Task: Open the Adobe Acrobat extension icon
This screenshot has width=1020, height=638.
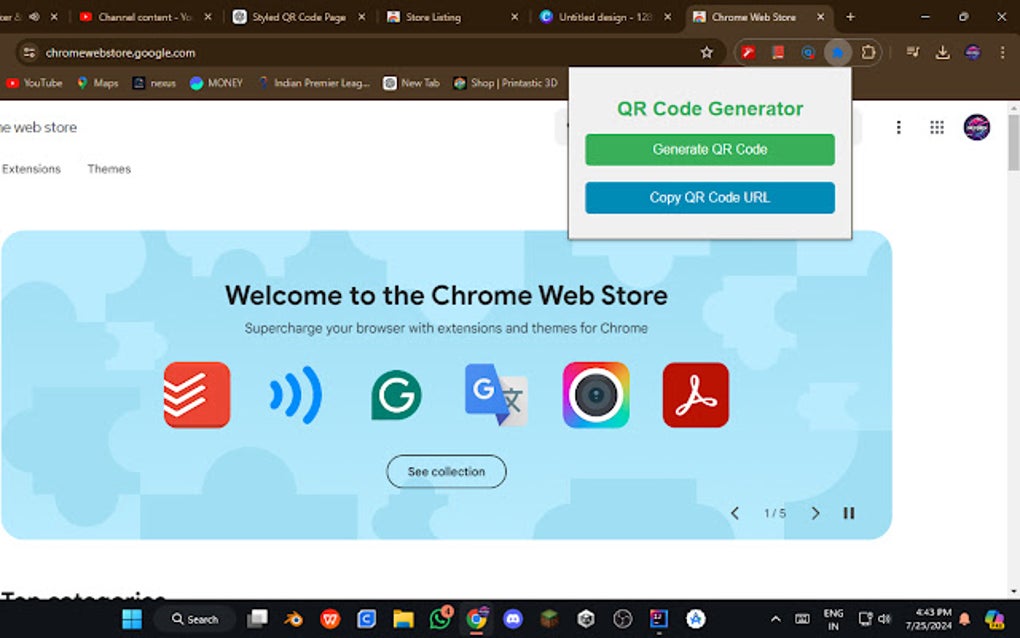Action: click(695, 395)
